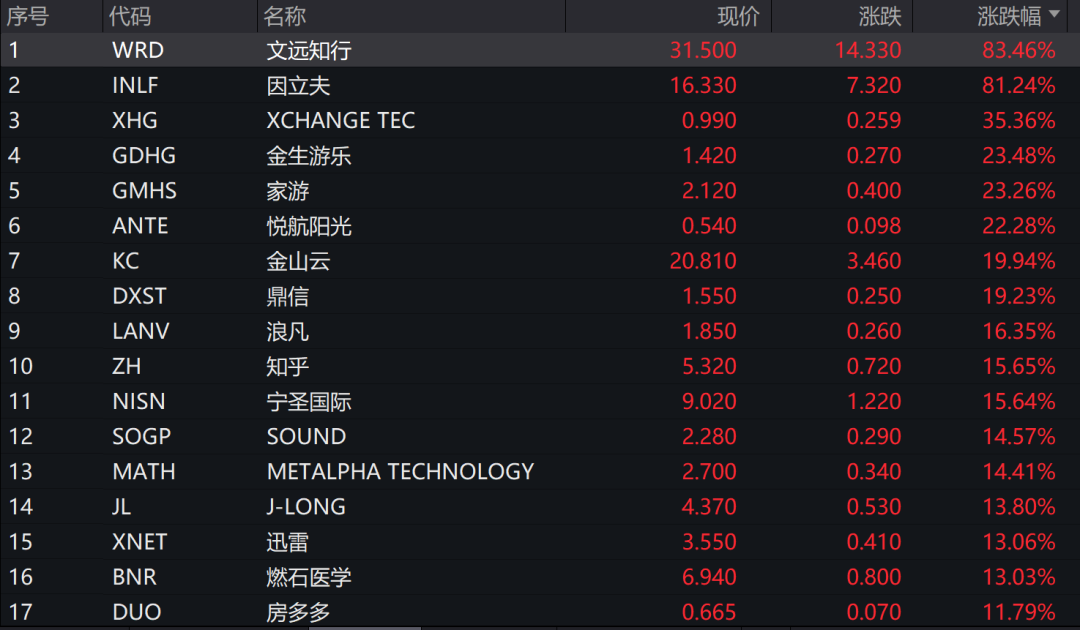
Task: Sort by the 涨跌幅 descending arrow
Action: click(x=1054, y=14)
